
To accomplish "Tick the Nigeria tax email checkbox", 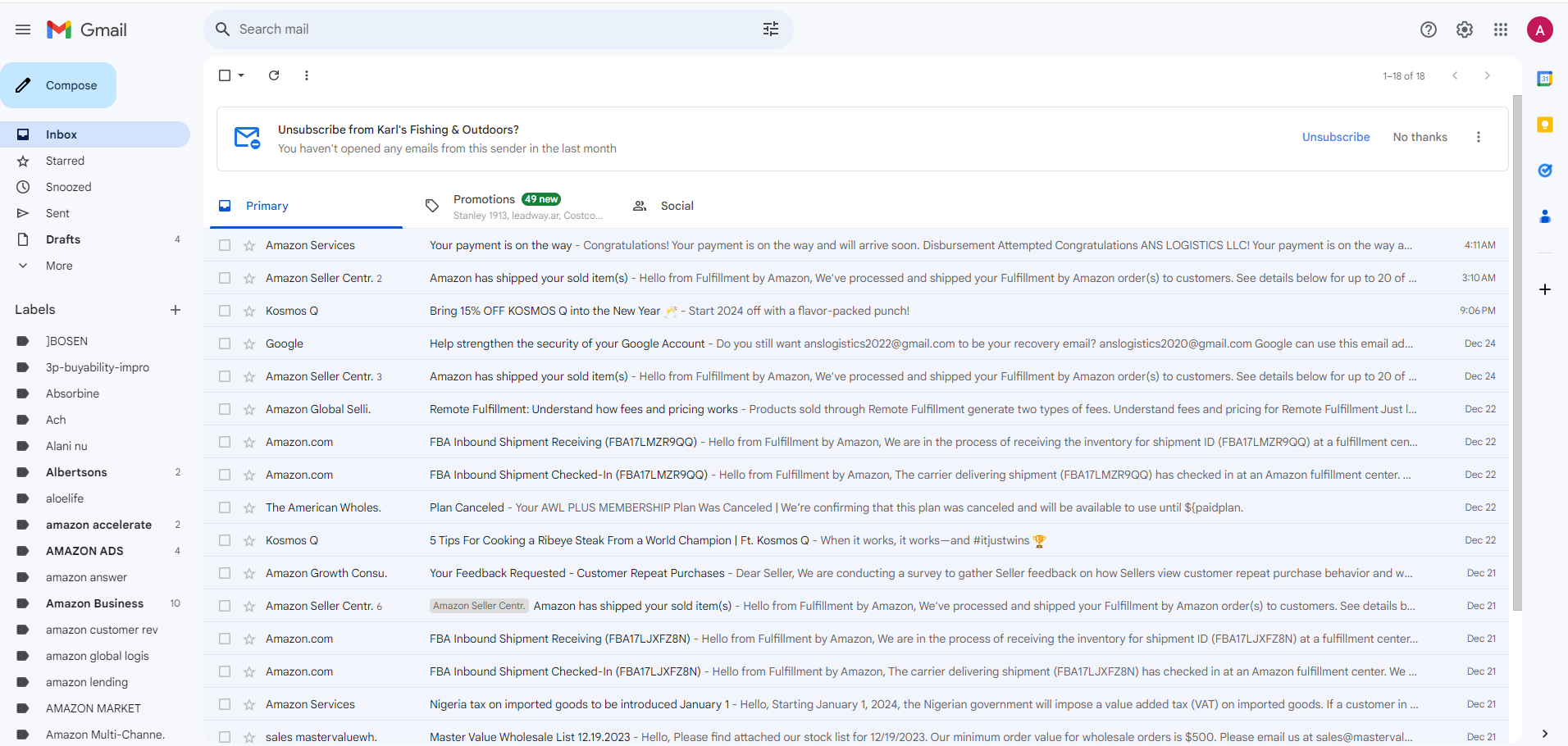I will [225, 704].
